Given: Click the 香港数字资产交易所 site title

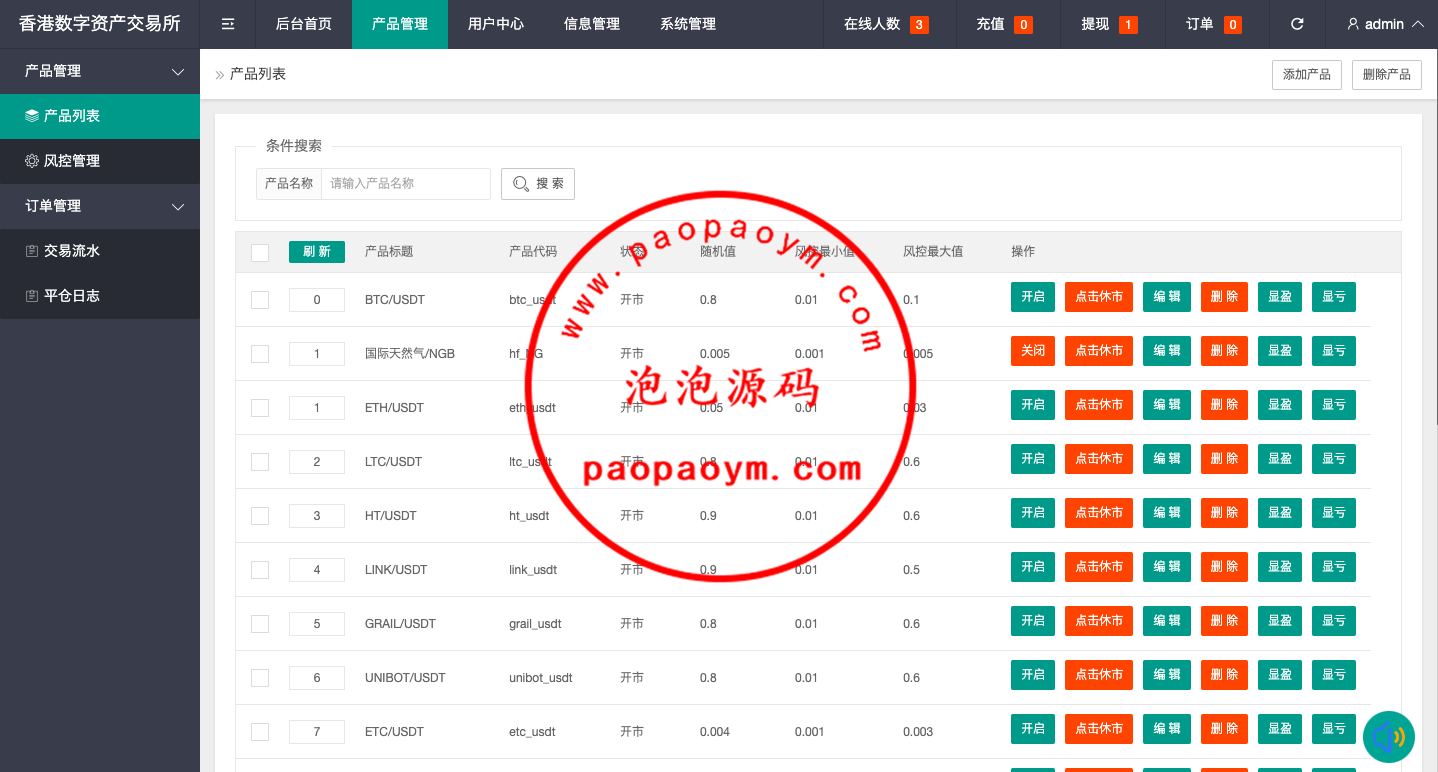Looking at the screenshot, I should click(100, 24).
